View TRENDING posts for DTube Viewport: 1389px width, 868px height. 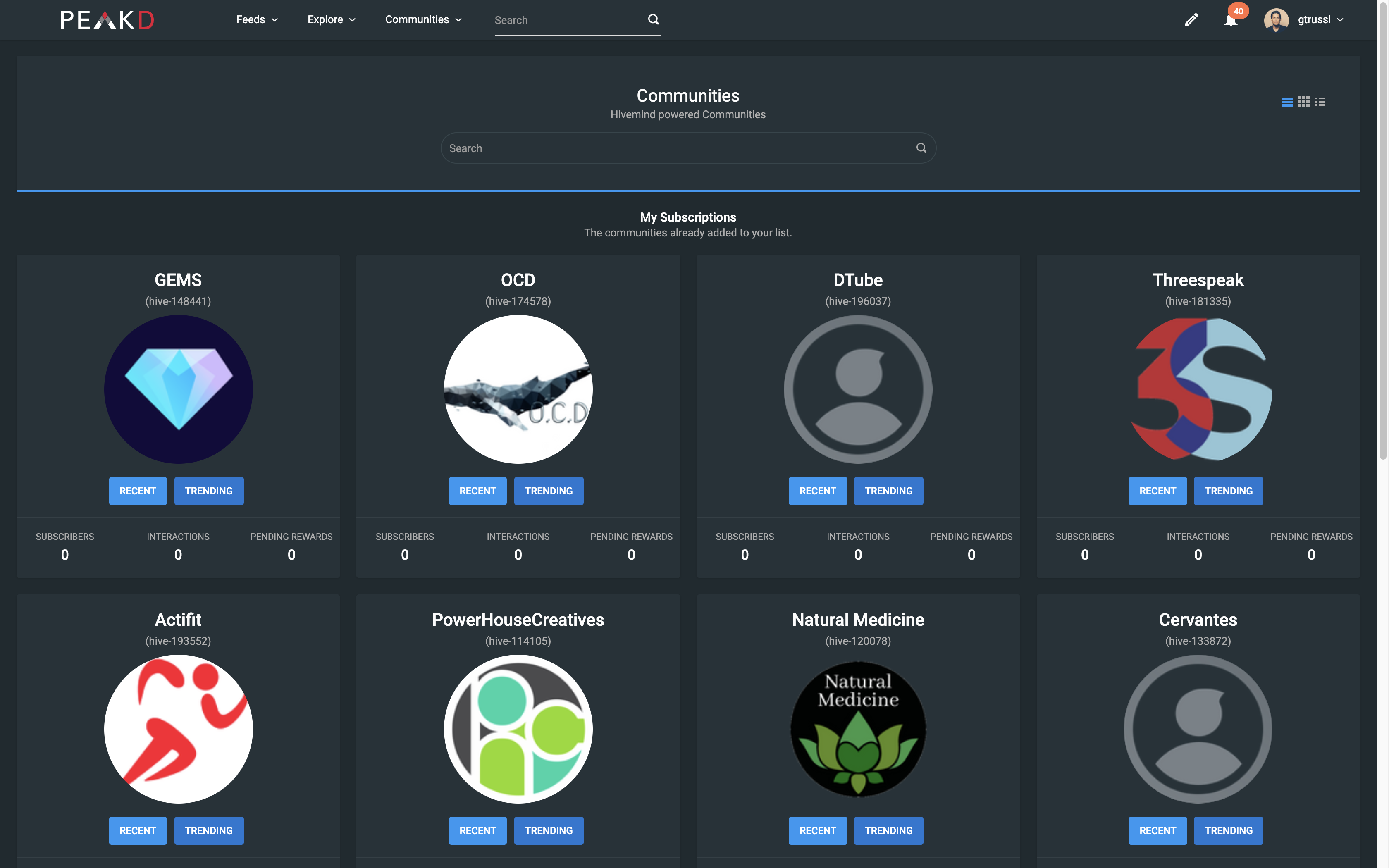click(888, 491)
